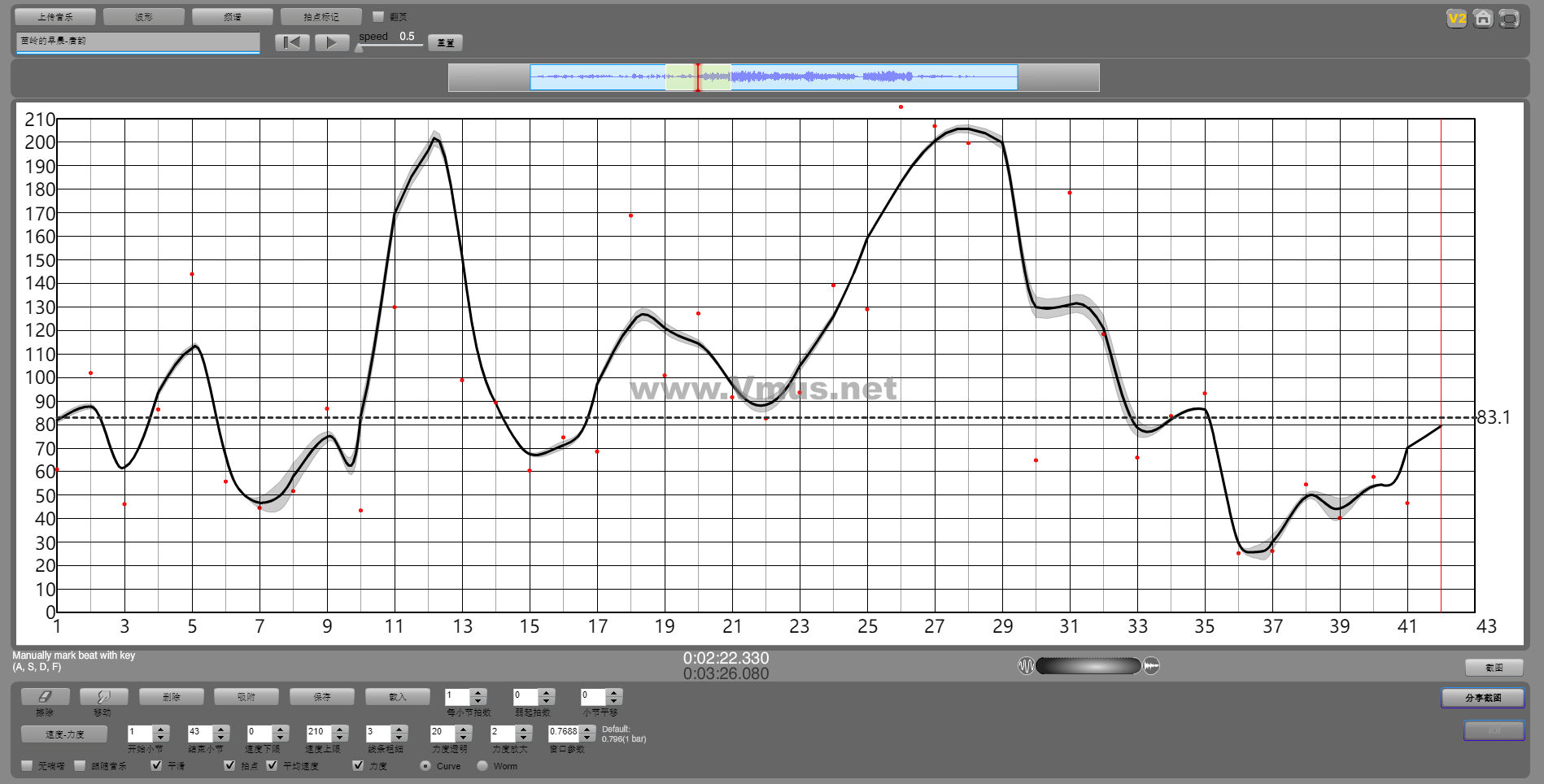Decrease 结束小节 value with down arrow

coord(220,738)
